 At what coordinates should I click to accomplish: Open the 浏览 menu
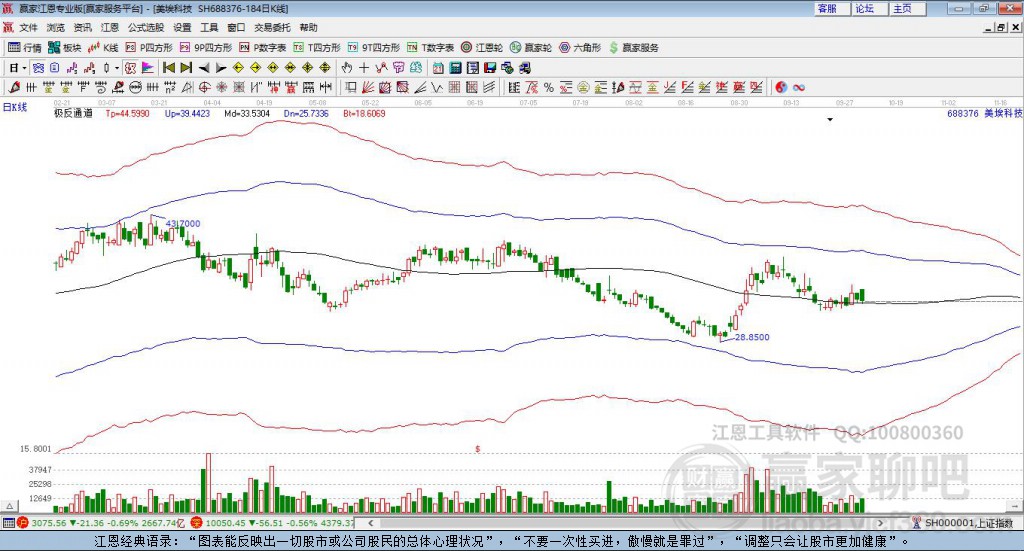point(56,27)
